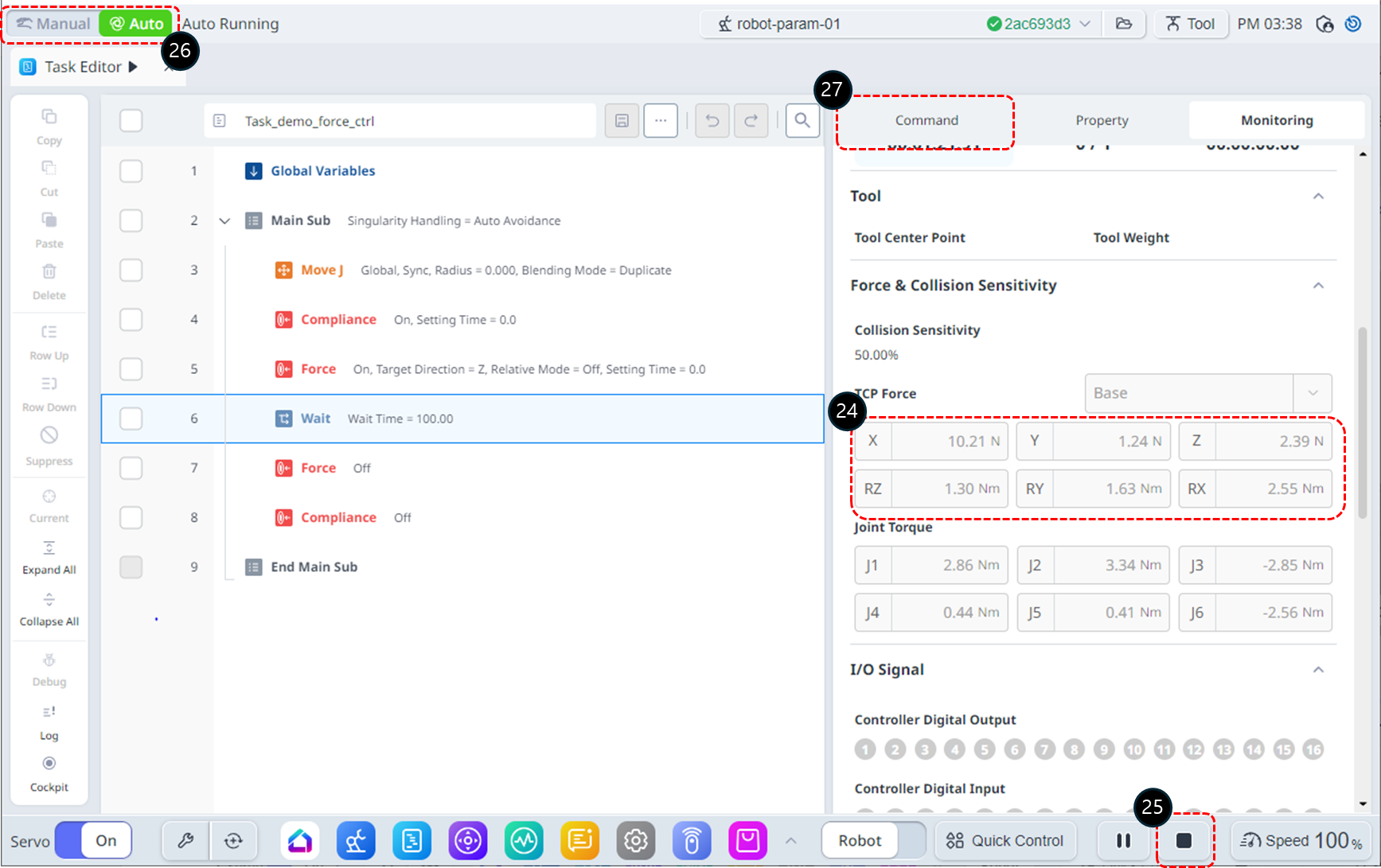The height and width of the screenshot is (868, 1381).
Task: Pause the running task
Action: pos(1123,841)
